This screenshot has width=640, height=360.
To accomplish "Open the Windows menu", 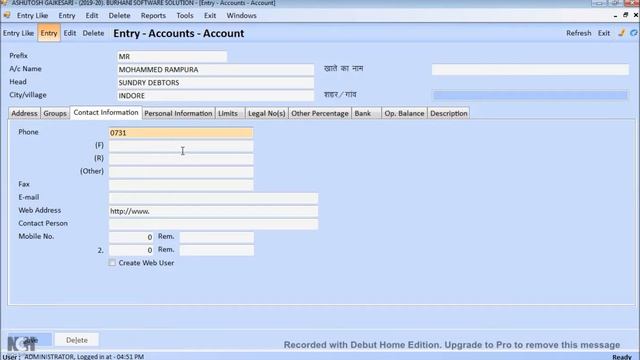I will [x=241, y=16].
